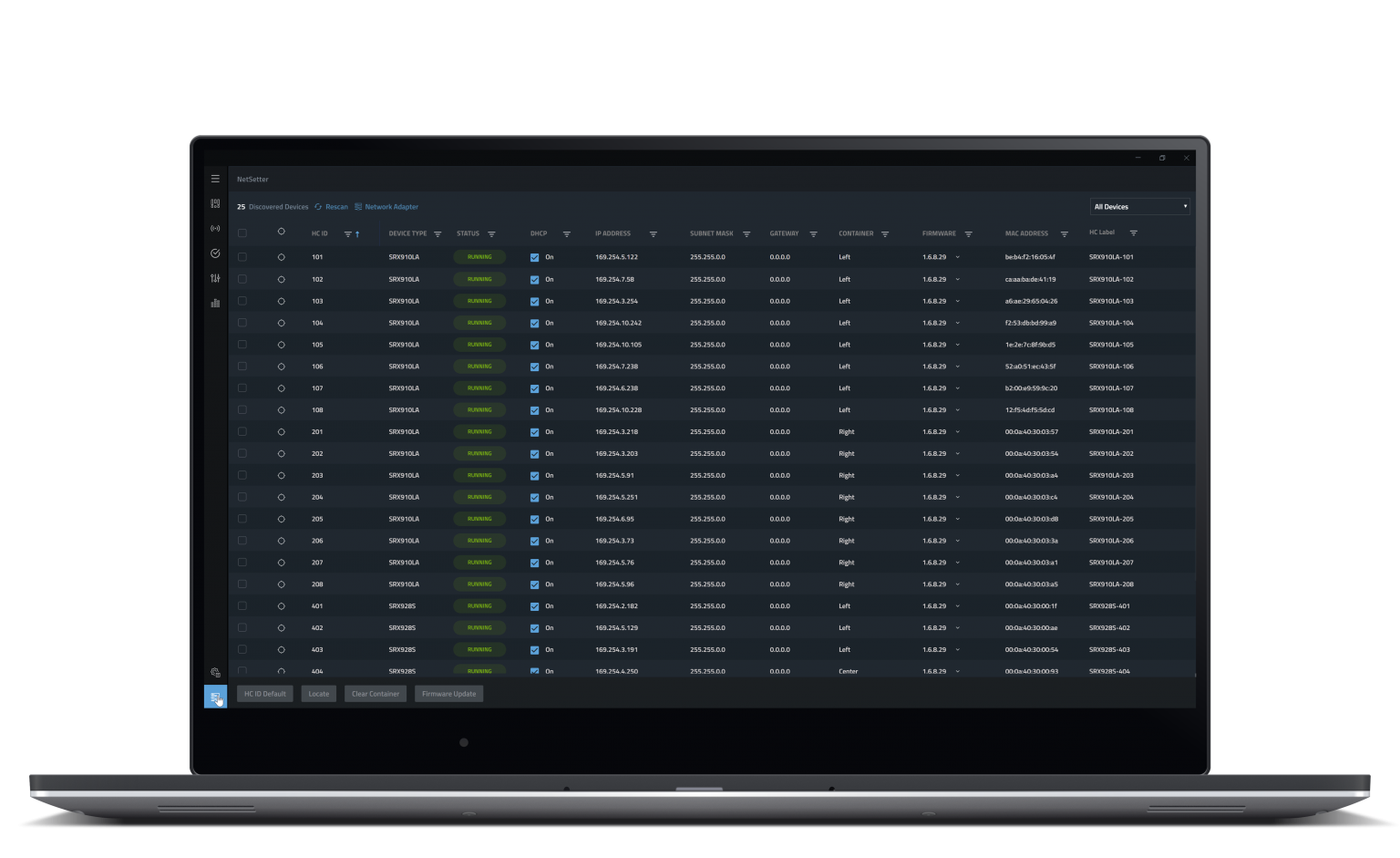Open the hamburger menu in the sidebar

(215, 179)
